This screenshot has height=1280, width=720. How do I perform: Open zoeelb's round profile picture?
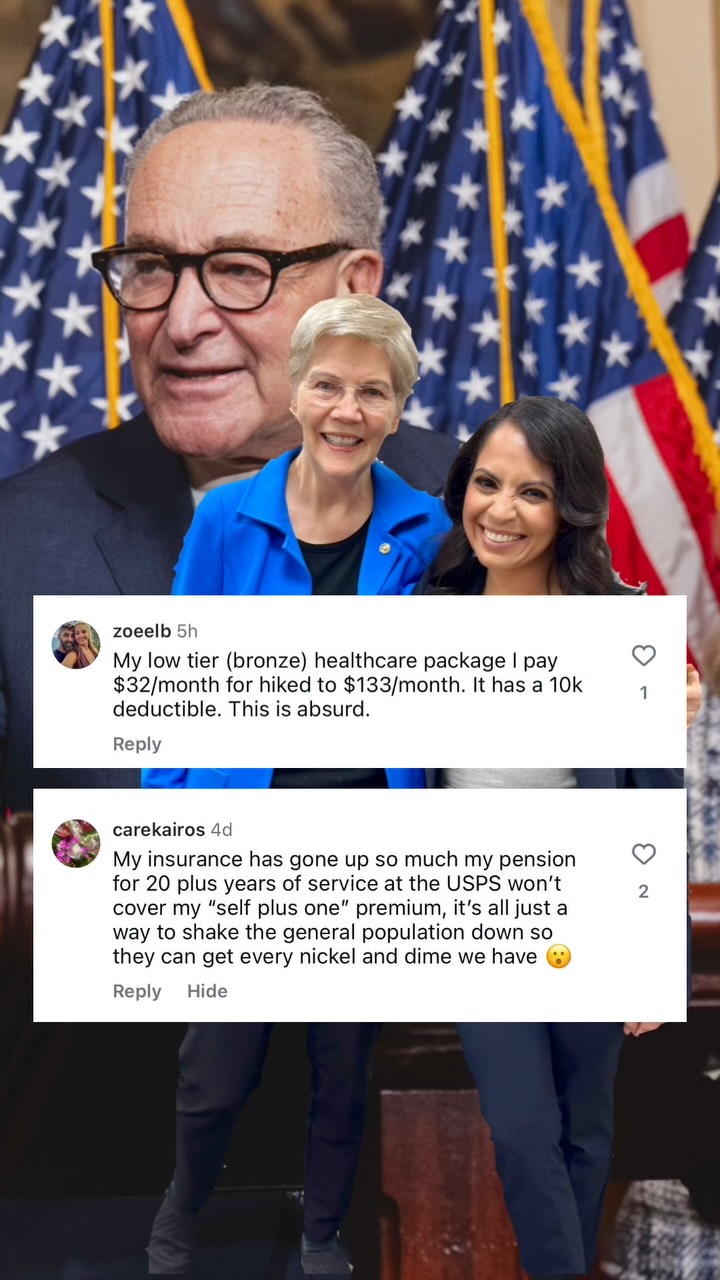(x=76, y=645)
